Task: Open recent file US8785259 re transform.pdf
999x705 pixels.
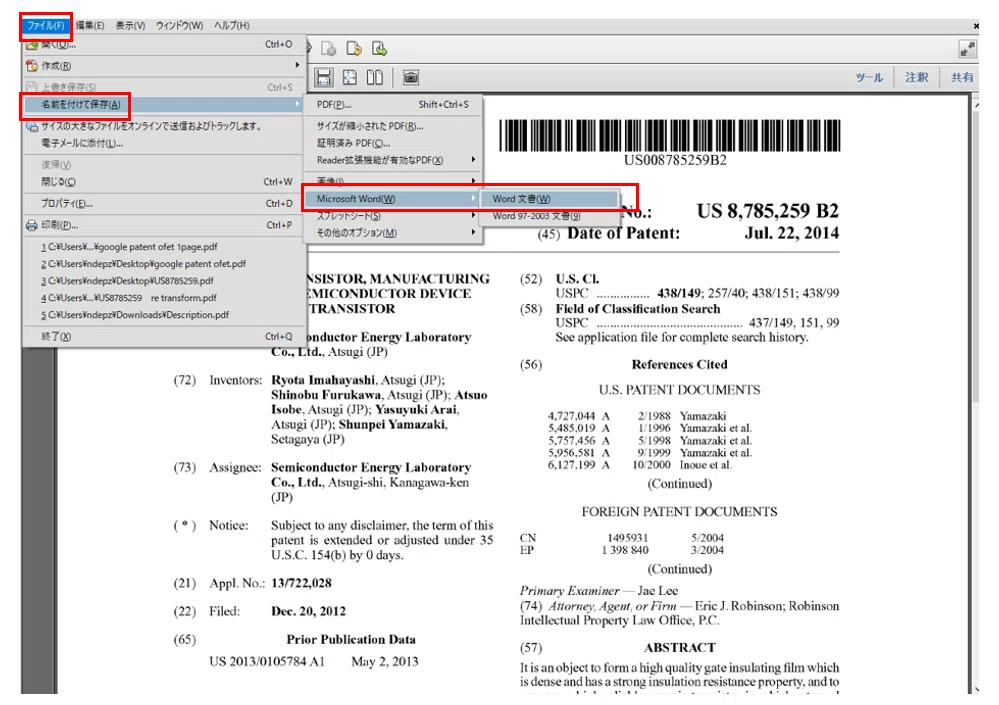Action: tap(164, 298)
